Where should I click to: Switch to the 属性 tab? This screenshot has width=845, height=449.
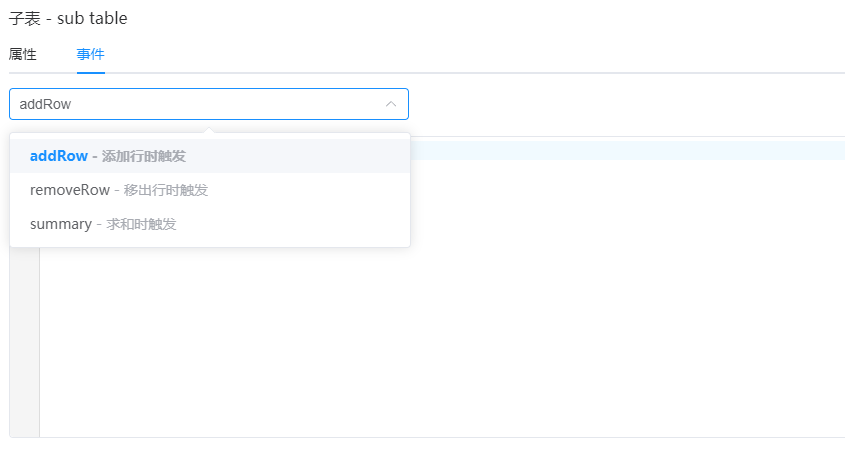(x=23, y=54)
